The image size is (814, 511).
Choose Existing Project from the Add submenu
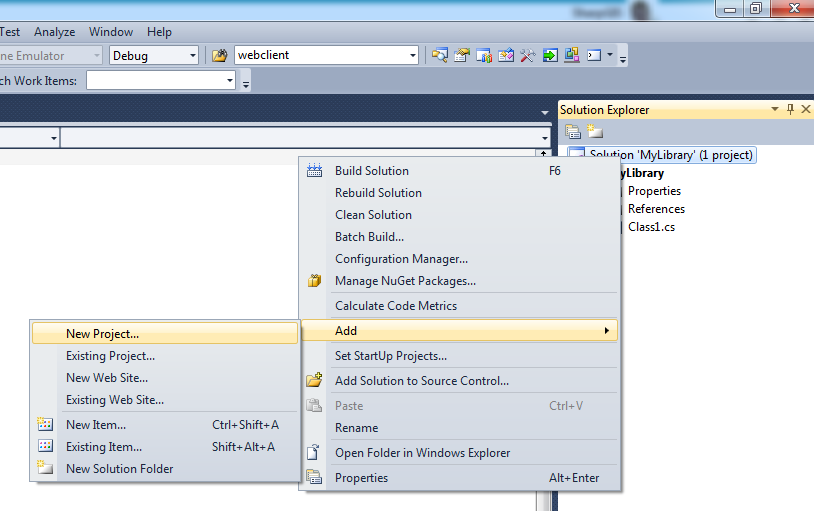tap(165, 356)
